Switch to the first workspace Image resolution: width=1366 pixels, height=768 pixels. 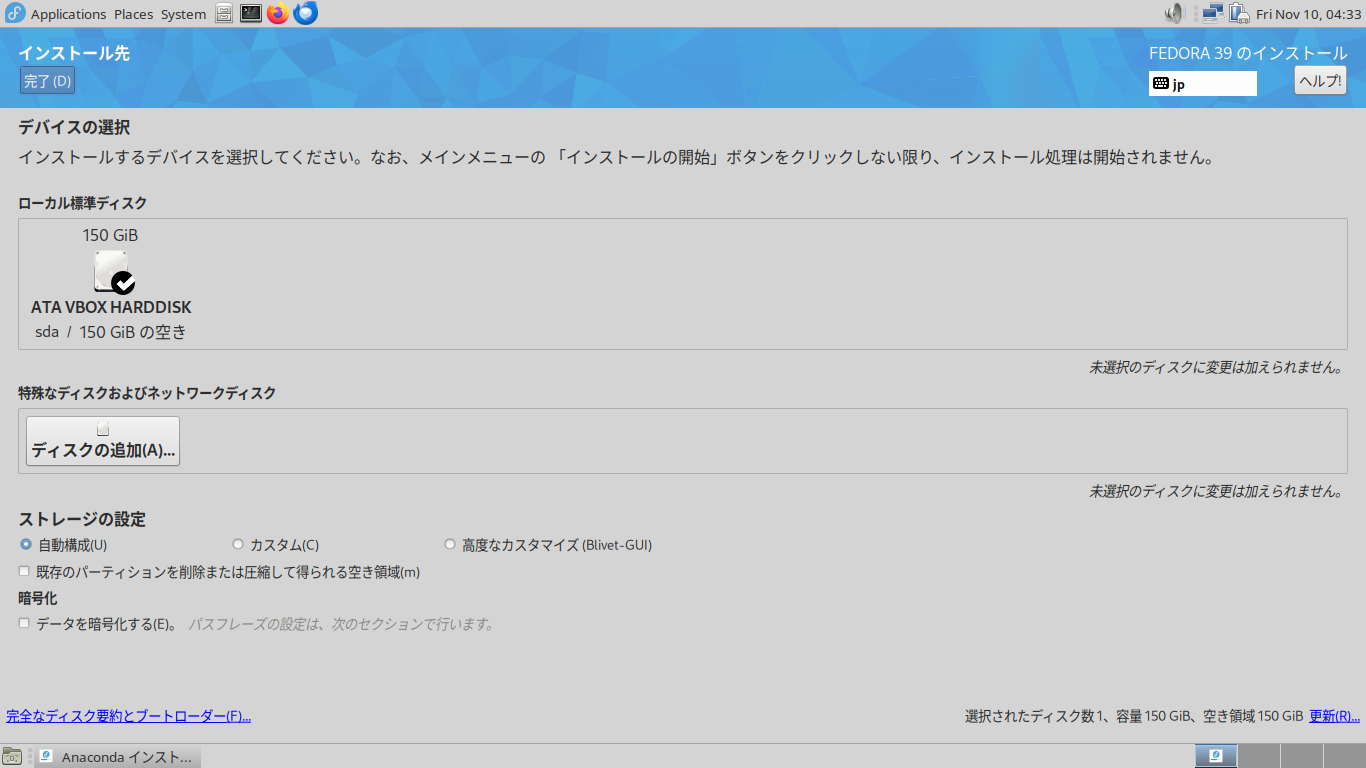(1216, 756)
